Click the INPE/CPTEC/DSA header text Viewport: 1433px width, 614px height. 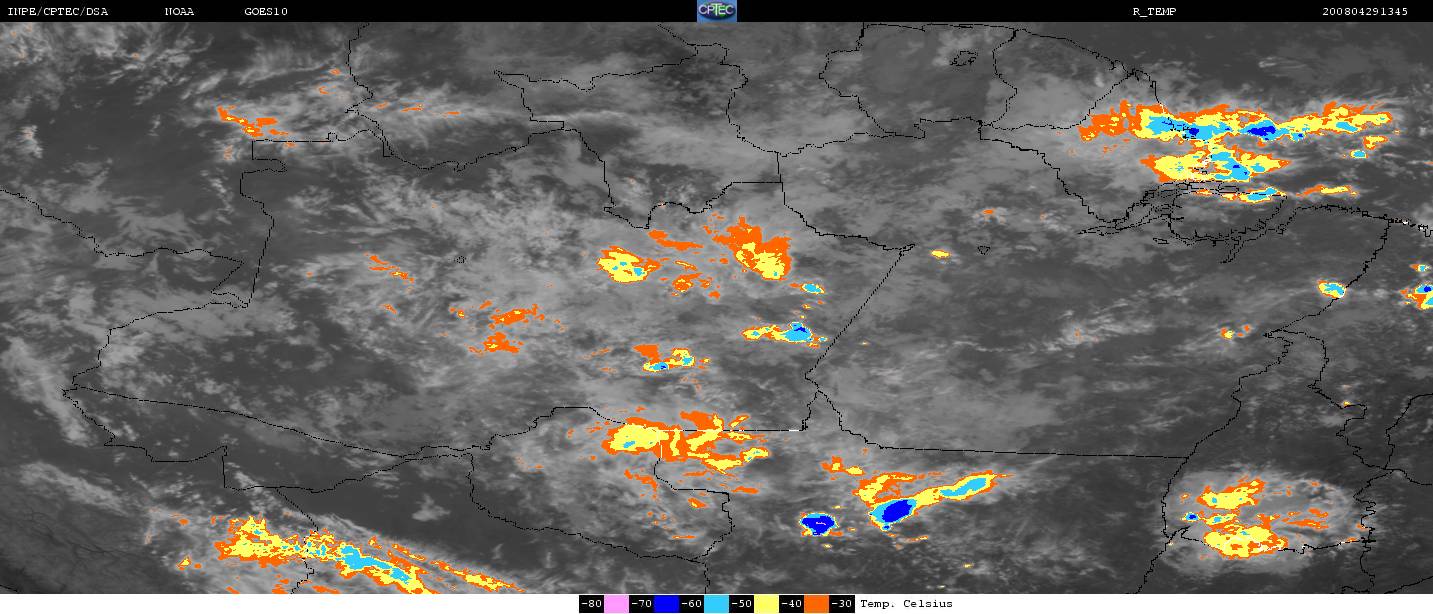click(57, 12)
